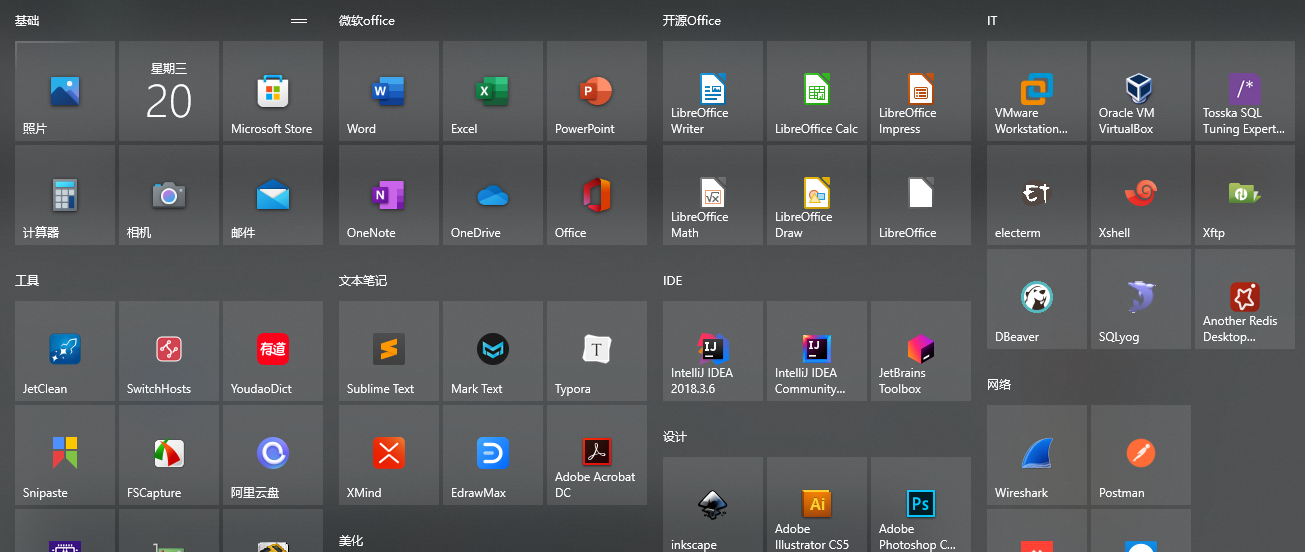The width and height of the screenshot is (1305, 552).
Task: Open Postman tile
Action: pyautogui.click(x=1141, y=455)
